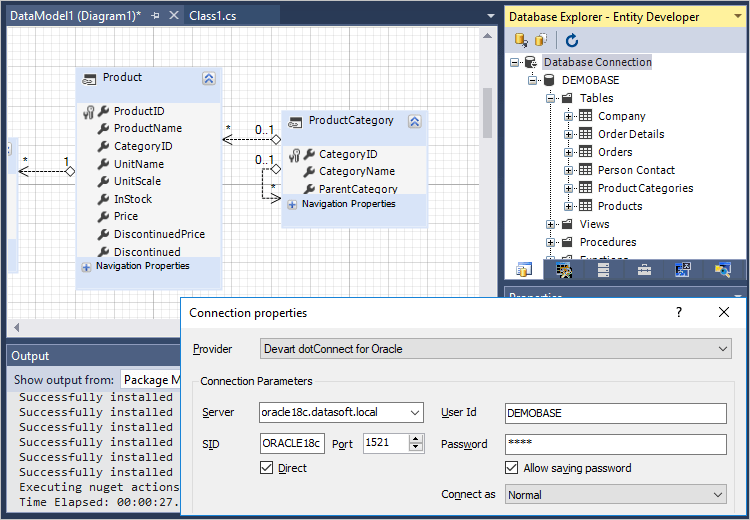Expand the ProductCategories table node
This screenshot has width=750, height=520.
[x=568, y=188]
